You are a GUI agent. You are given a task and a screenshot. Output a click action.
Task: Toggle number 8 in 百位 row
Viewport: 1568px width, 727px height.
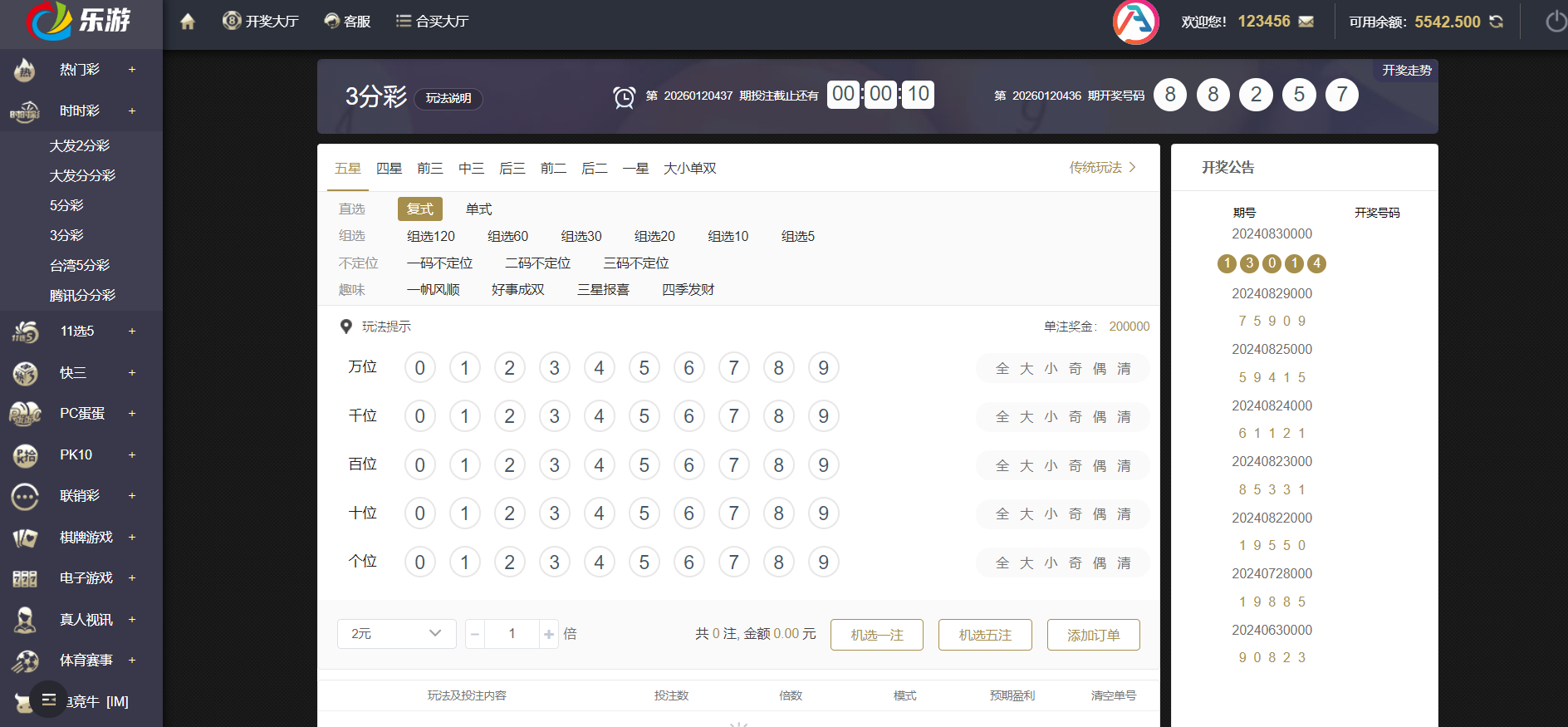(778, 465)
